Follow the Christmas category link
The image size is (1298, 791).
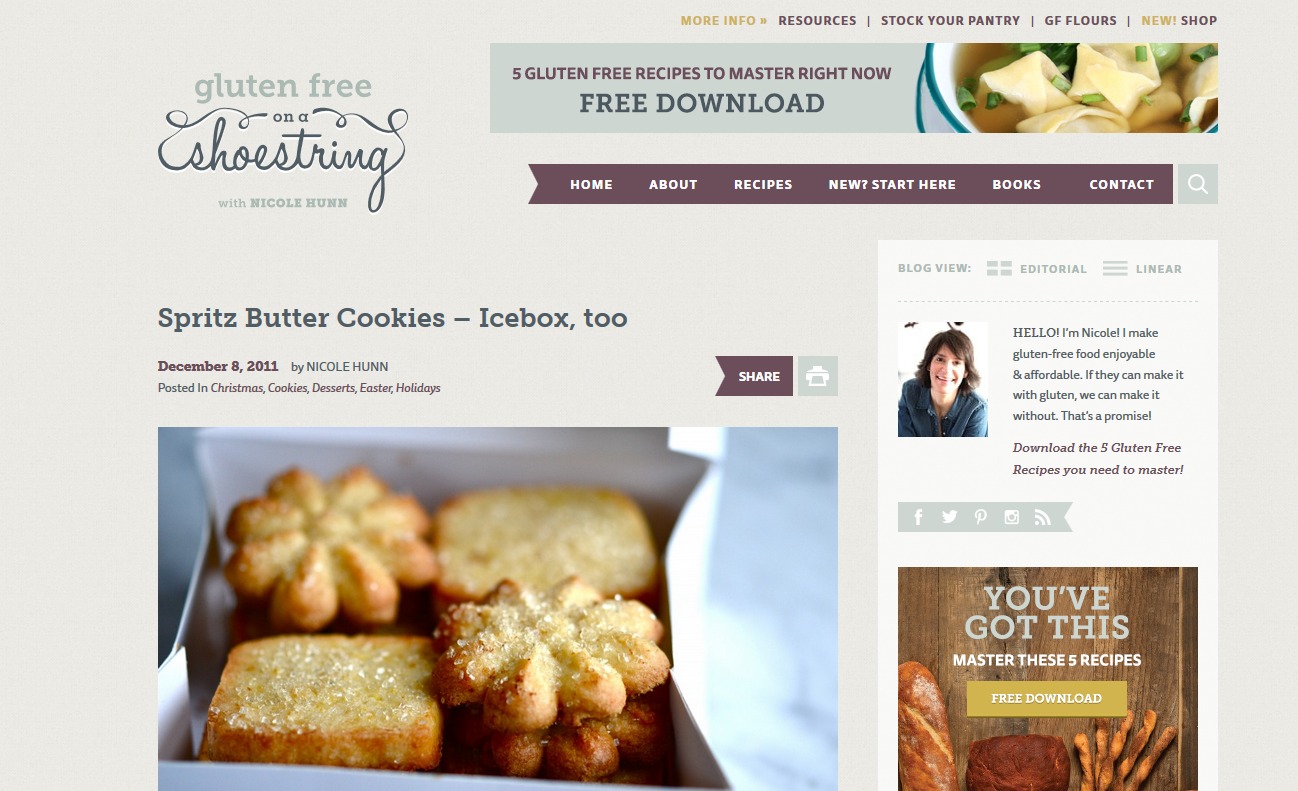point(237,388)
